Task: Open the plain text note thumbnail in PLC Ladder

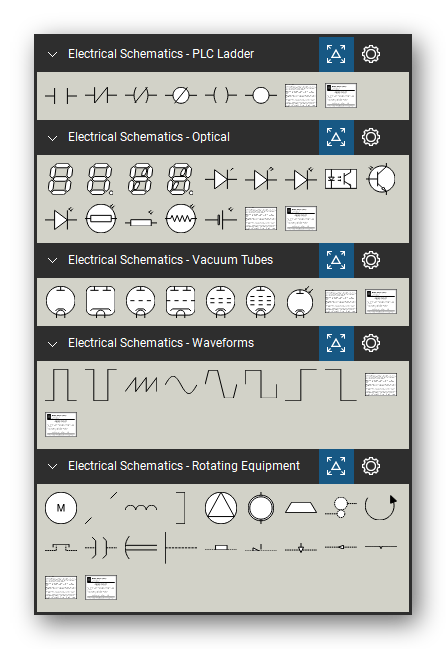Action: tap(301, 96)
